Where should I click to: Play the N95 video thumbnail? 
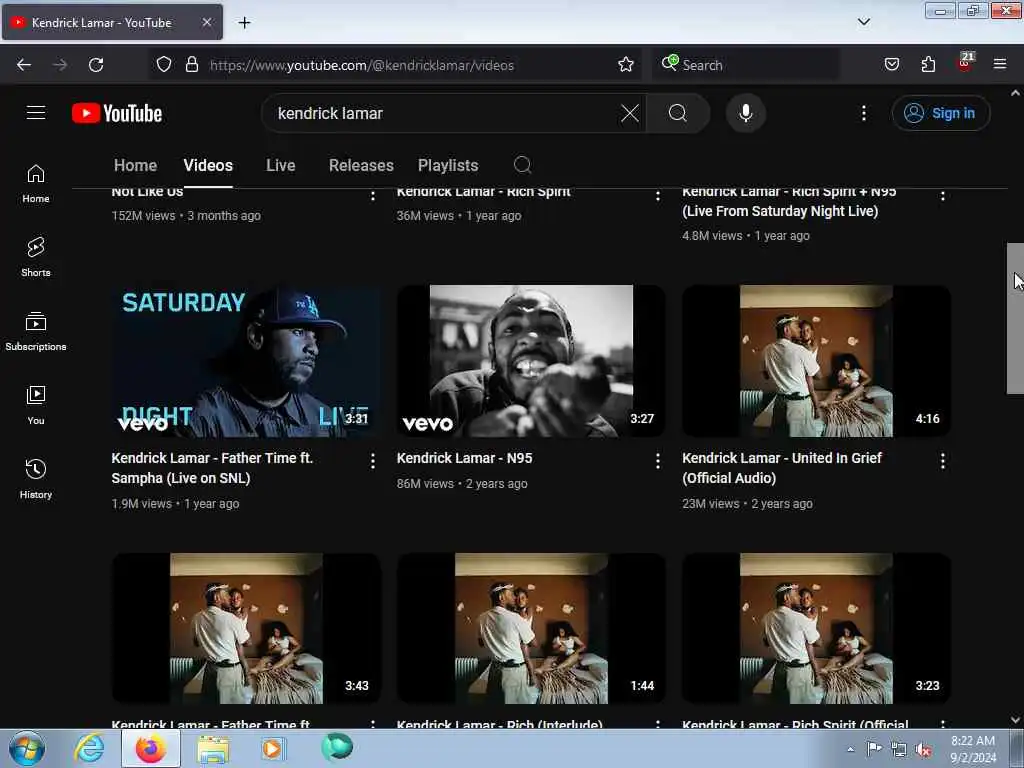(531, 360)
